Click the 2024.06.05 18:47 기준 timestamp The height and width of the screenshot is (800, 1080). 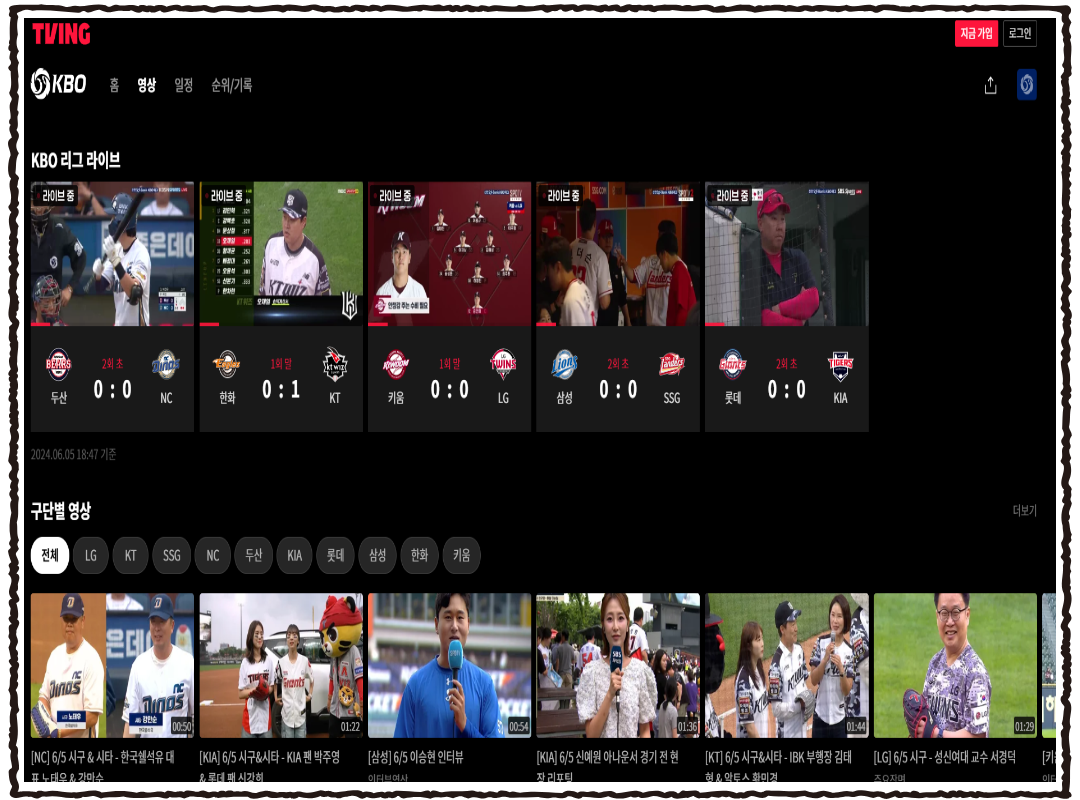[x=74, y=454]
